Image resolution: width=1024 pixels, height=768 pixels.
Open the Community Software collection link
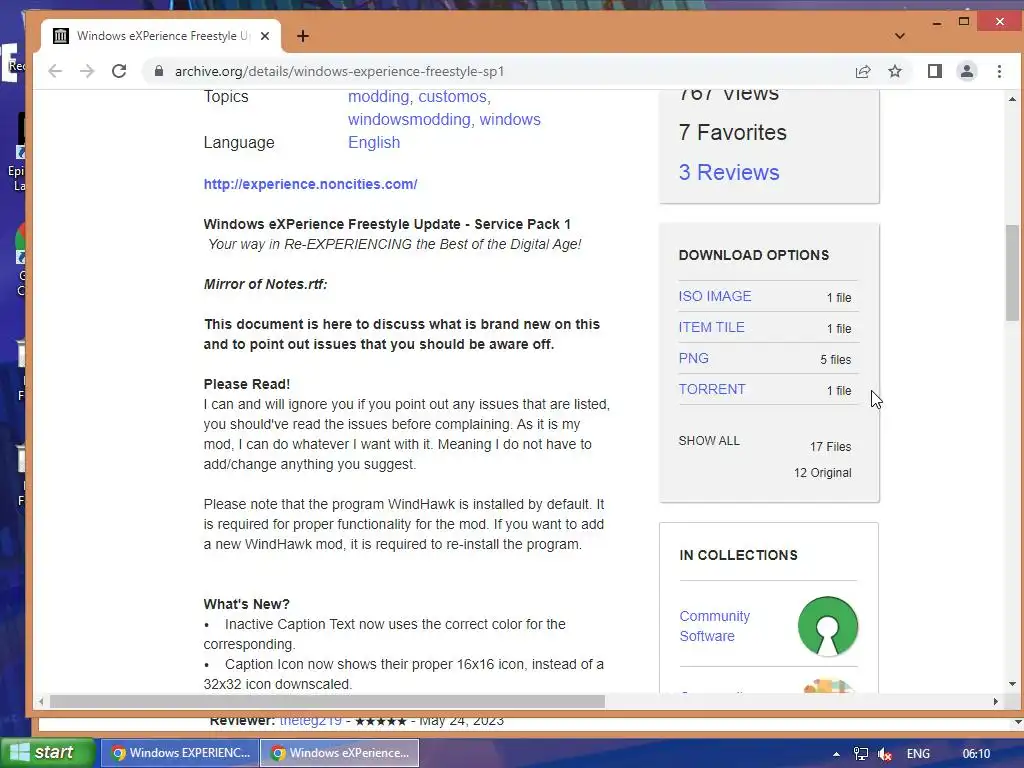pyautogui.click(x=714, y=626)
